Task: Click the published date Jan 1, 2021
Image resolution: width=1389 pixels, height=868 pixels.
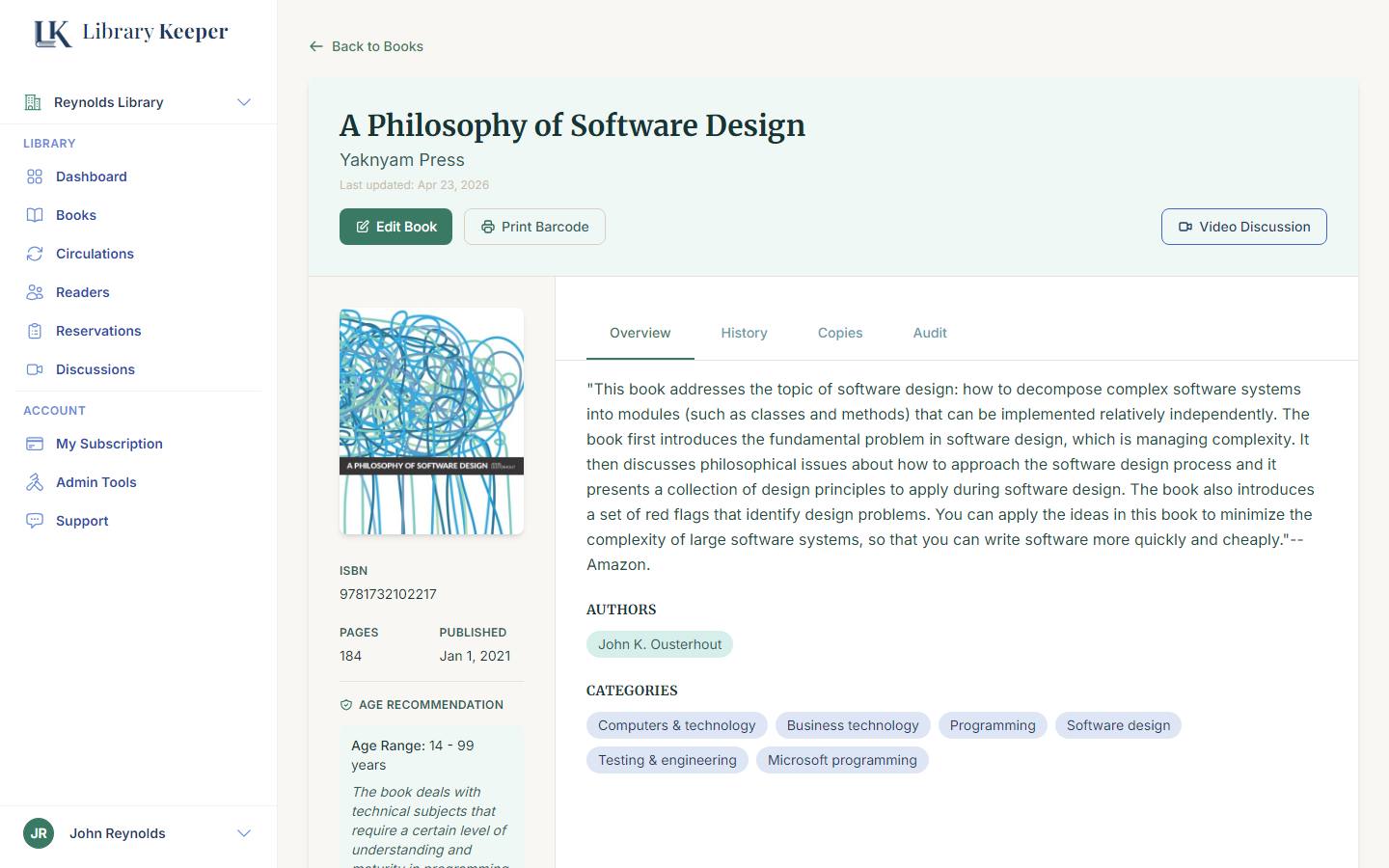Action: (475, 656)
